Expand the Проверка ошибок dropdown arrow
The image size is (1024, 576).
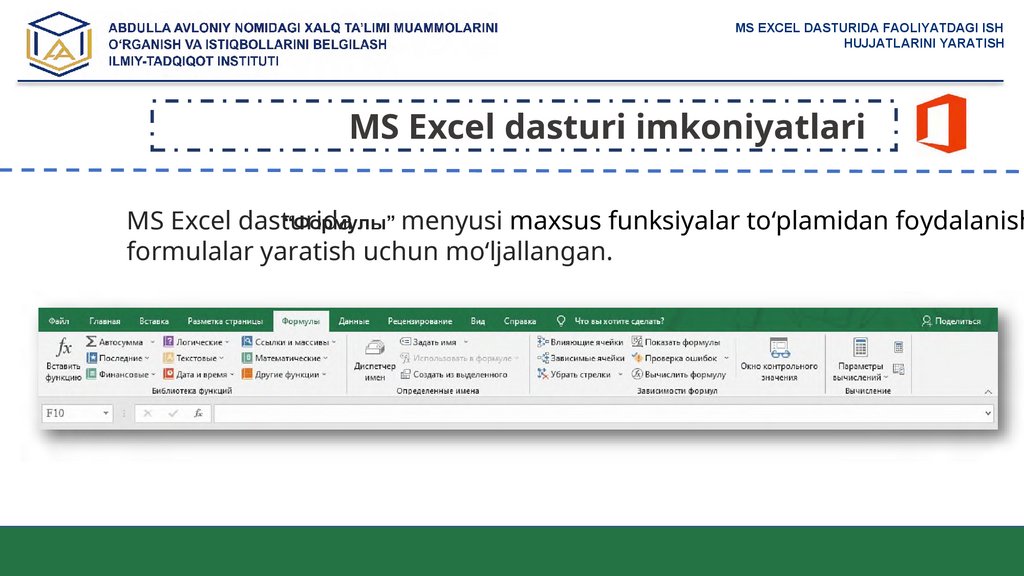(x=726, y=359)
